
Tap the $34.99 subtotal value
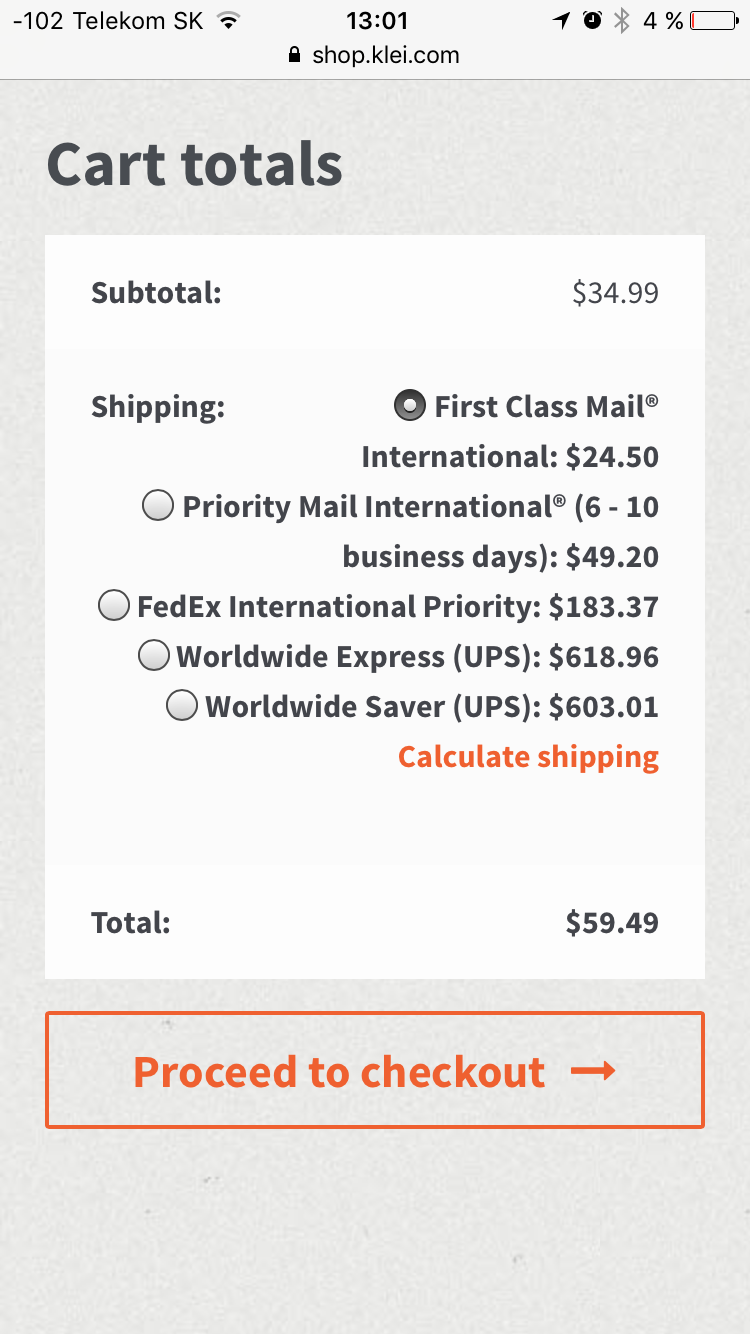click(615, 293)
